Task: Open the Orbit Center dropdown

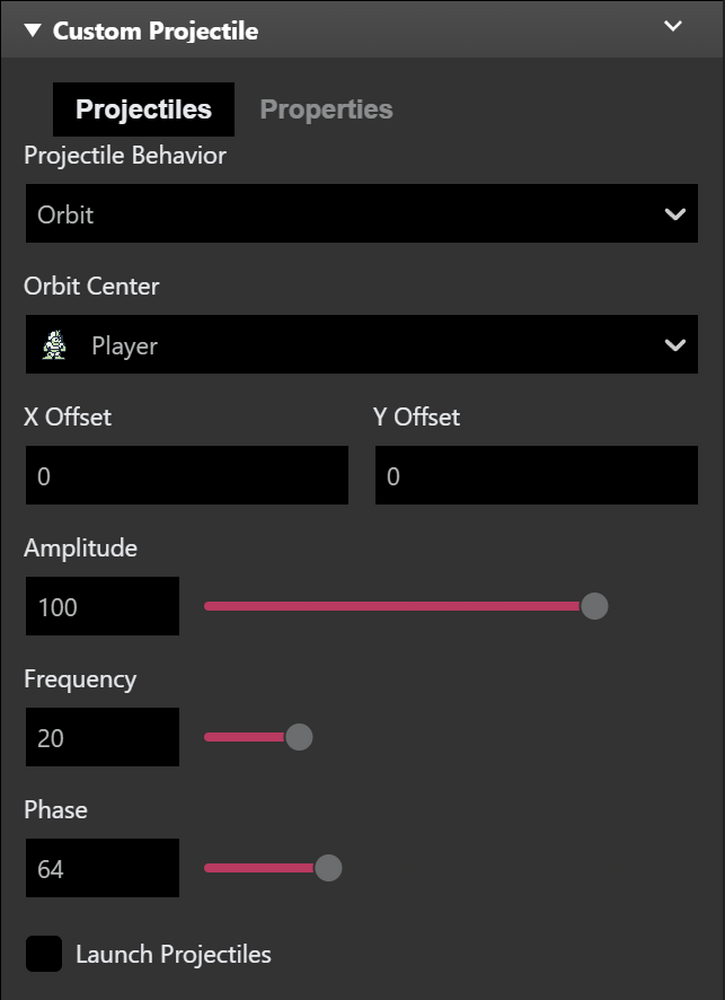Action: click(362, 344)
